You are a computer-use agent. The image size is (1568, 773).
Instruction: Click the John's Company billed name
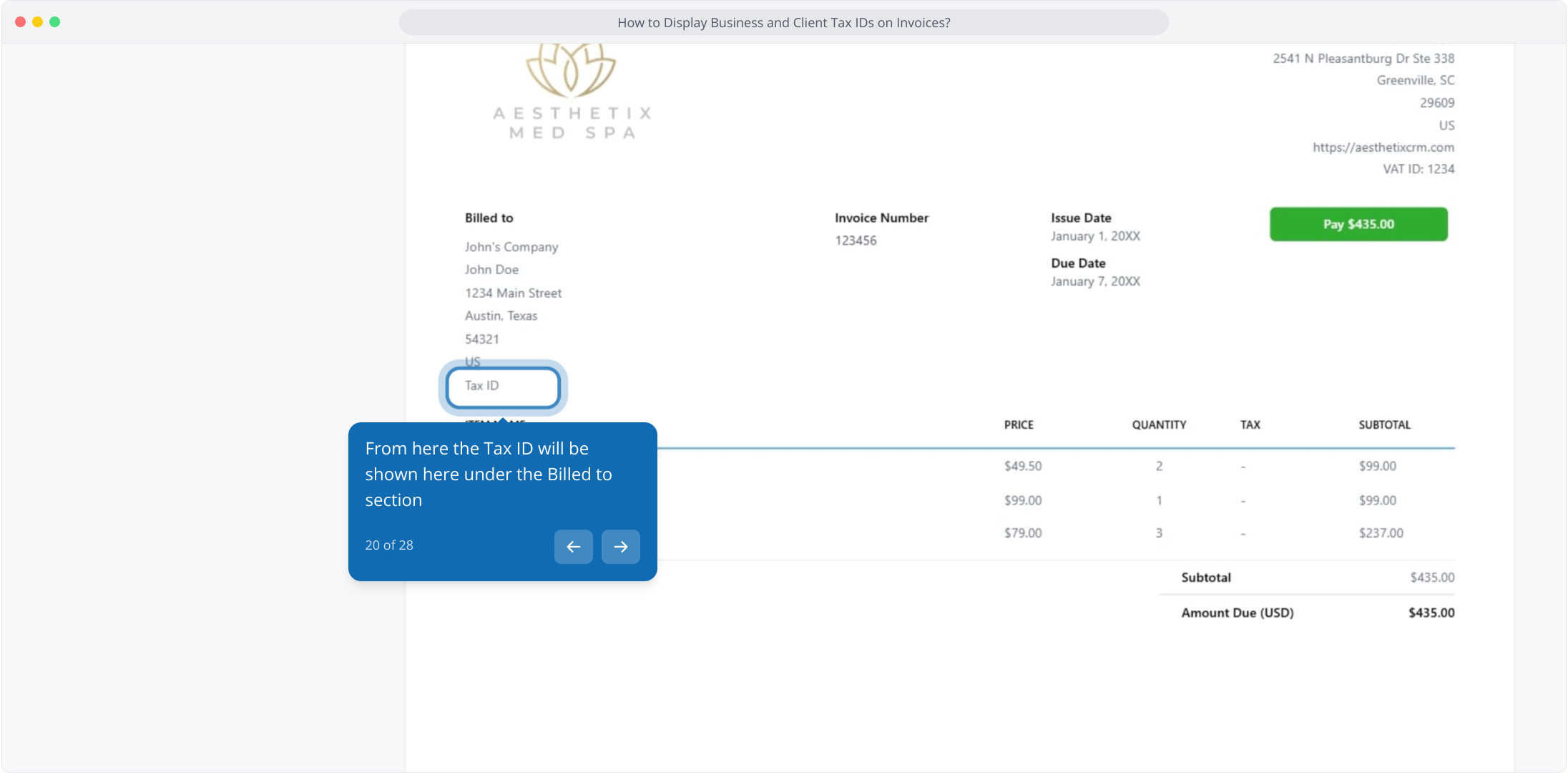pos(511,247)
